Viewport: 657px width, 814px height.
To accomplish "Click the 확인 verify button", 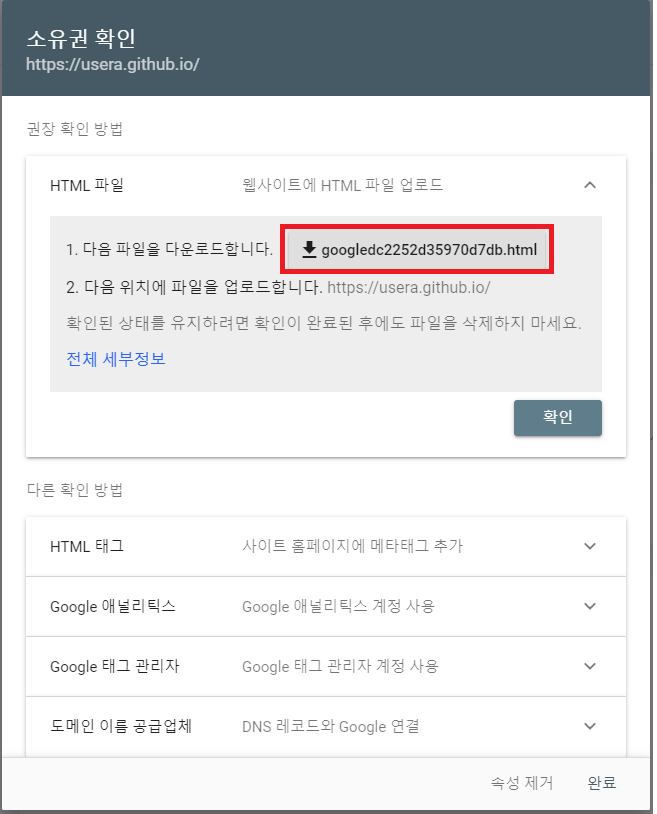I will [558, 418].
